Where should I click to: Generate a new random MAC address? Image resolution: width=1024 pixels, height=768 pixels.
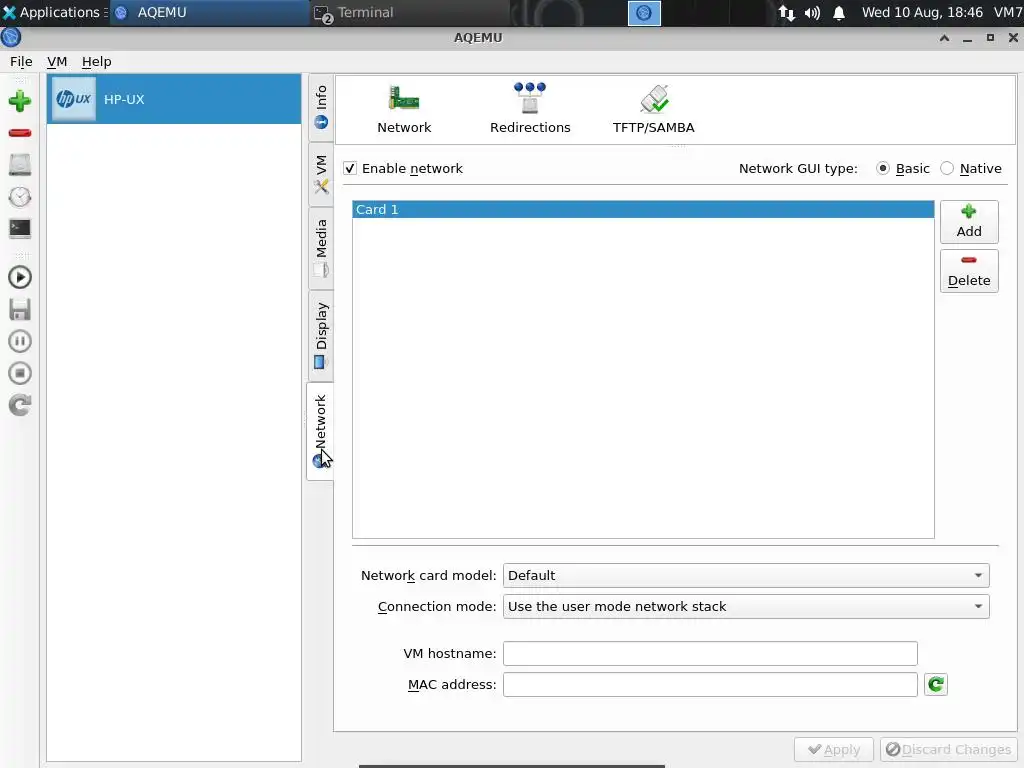[936, 684]
